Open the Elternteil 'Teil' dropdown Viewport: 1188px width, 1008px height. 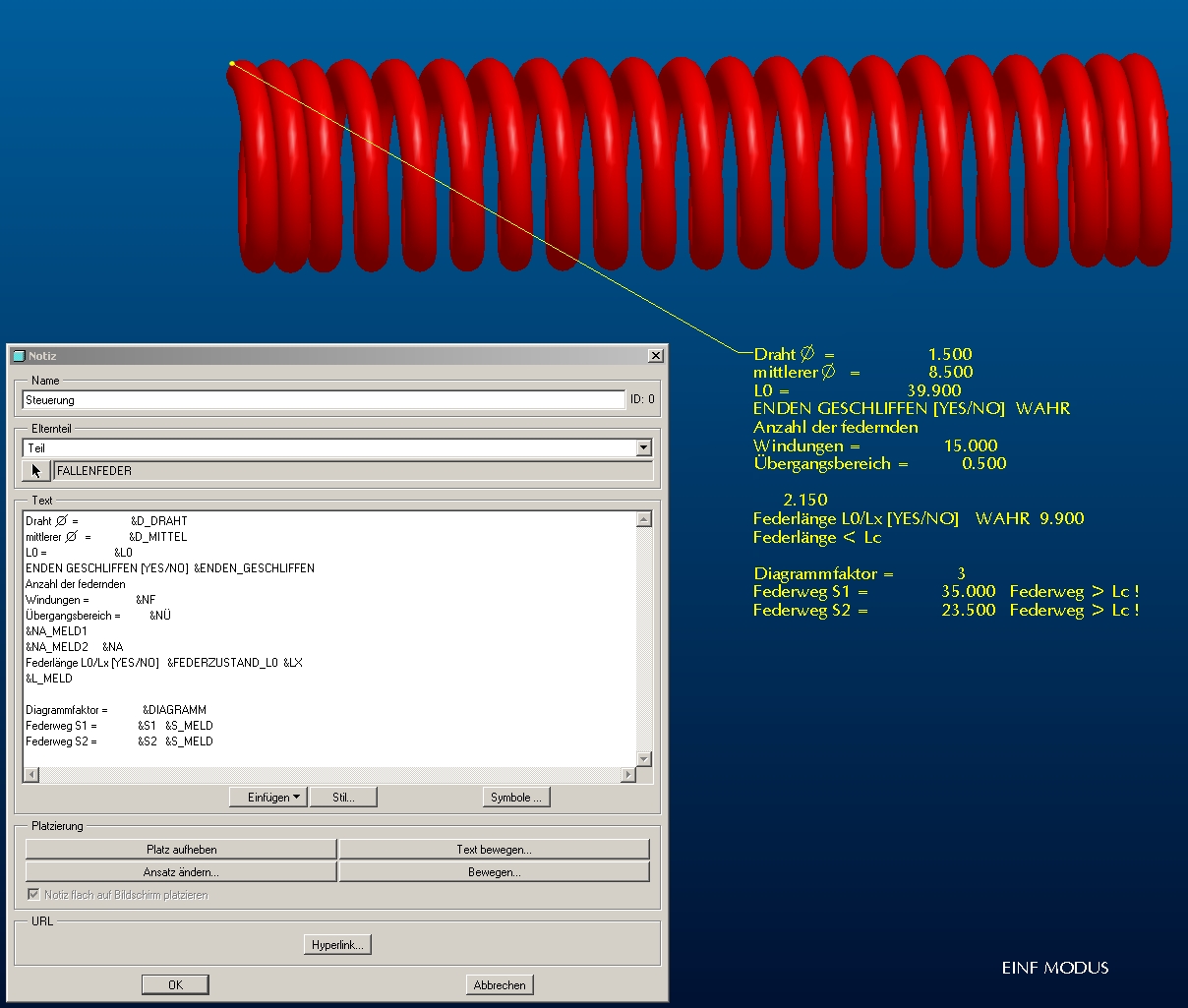click(x=643, y=447)
